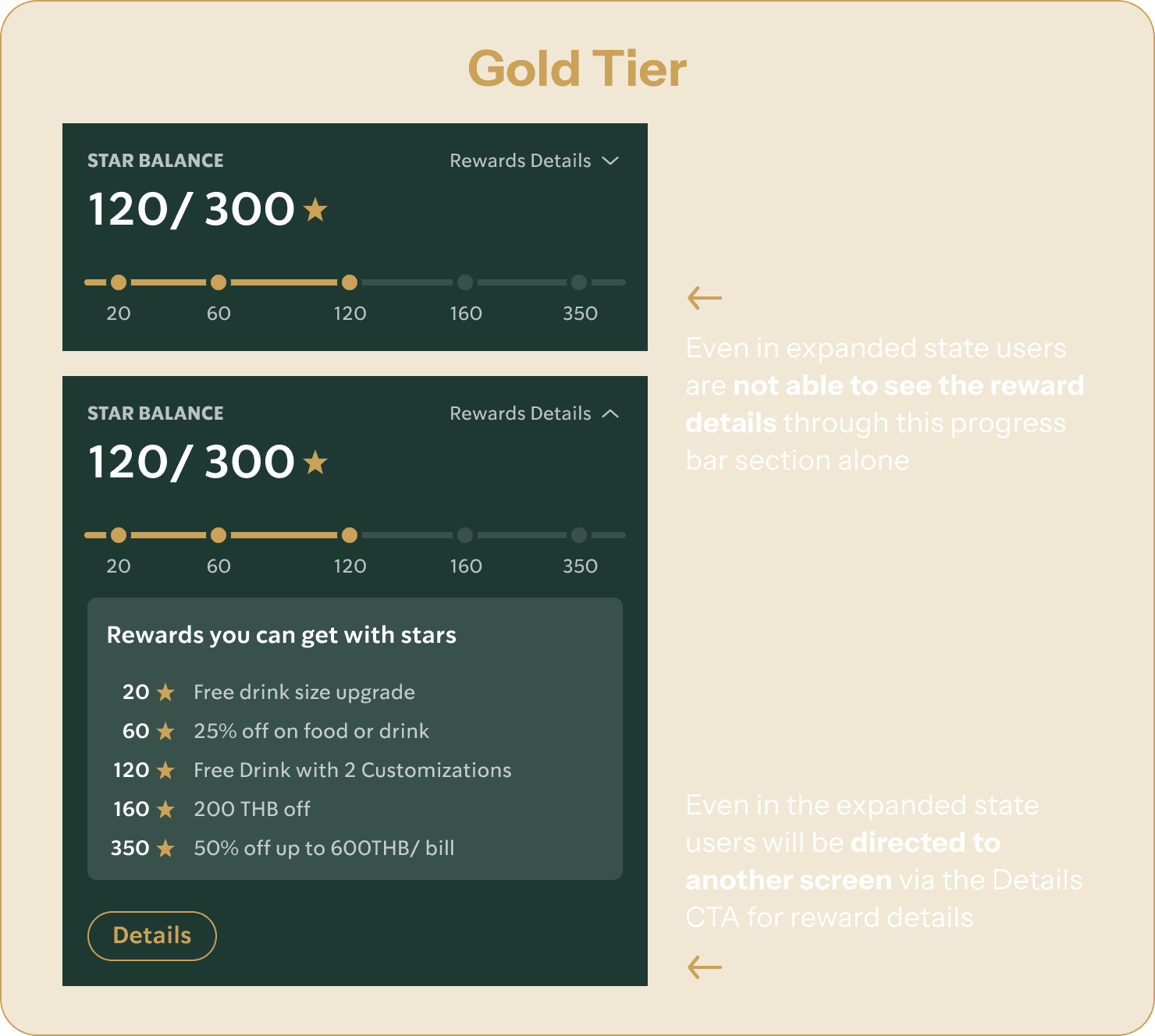Select the 160 milestone dot on the expanded card progress bar

coord(465,535)
